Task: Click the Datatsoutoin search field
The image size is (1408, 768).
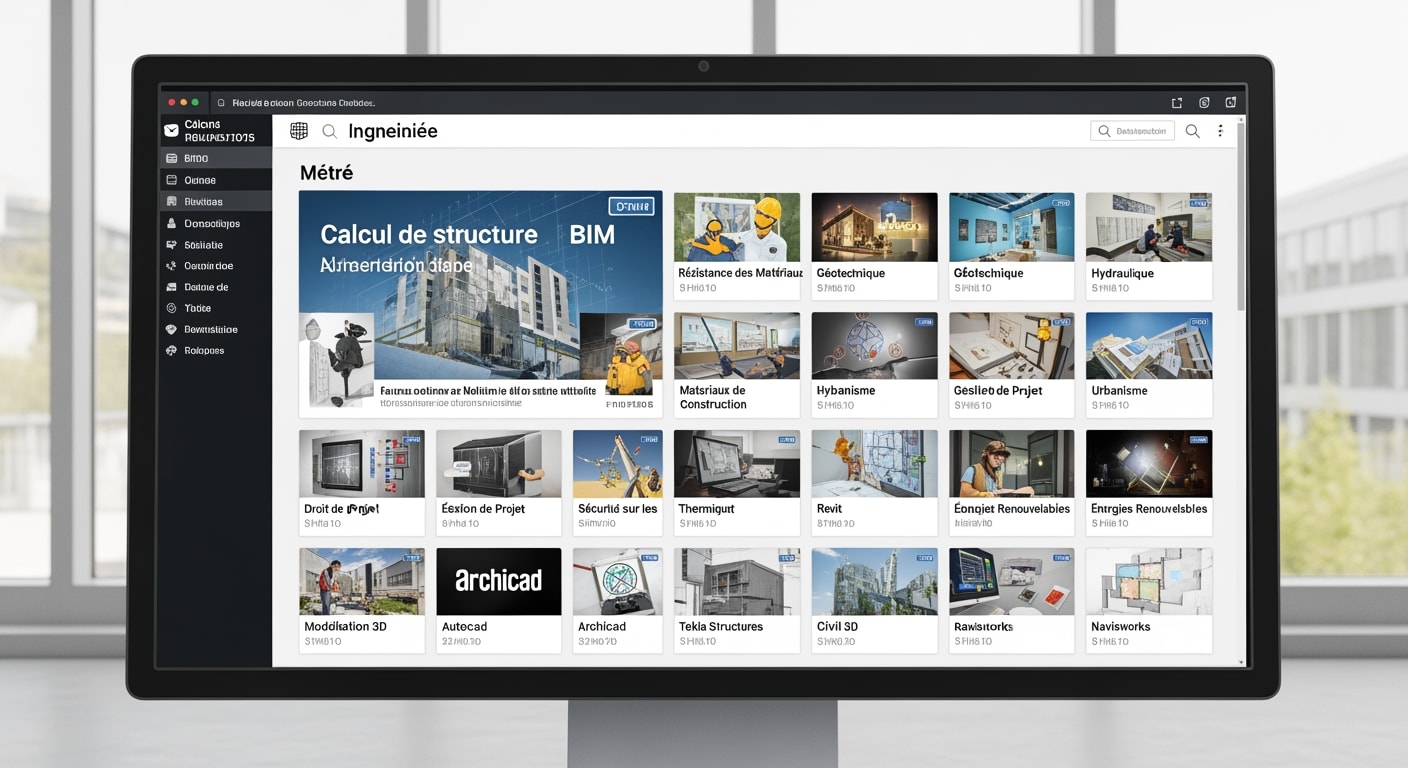Action: point(1132,131)
